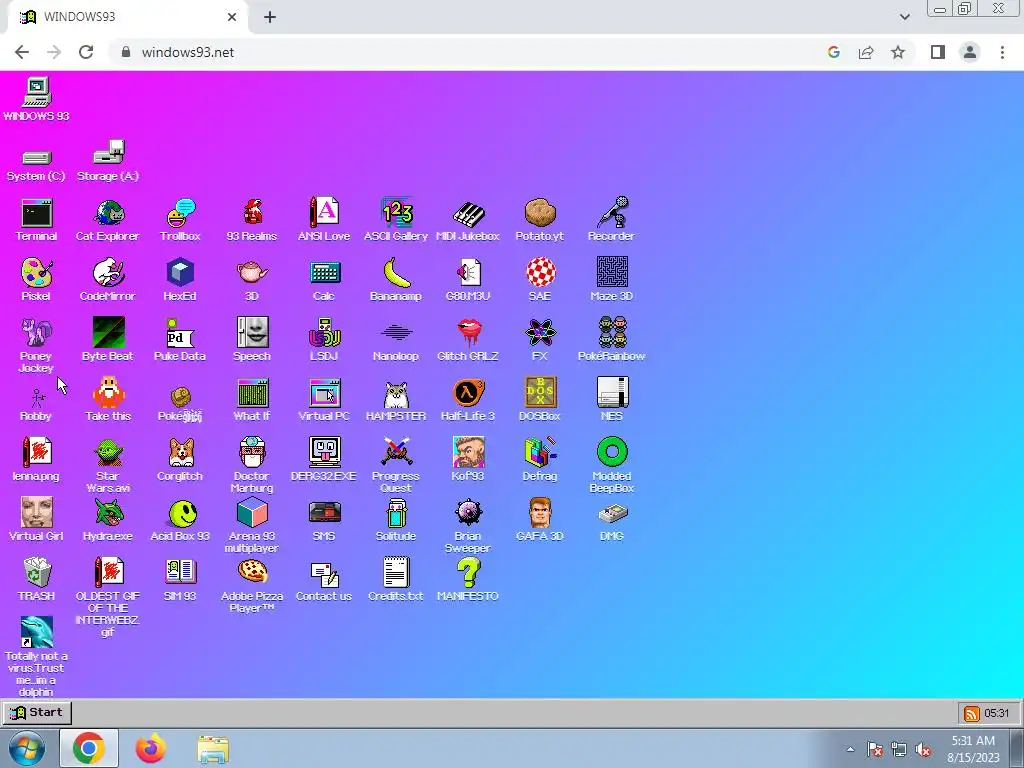Screen dimensions: 1024x768
Task: Click the Windows 93 Start button
Action: coord(37,712)
